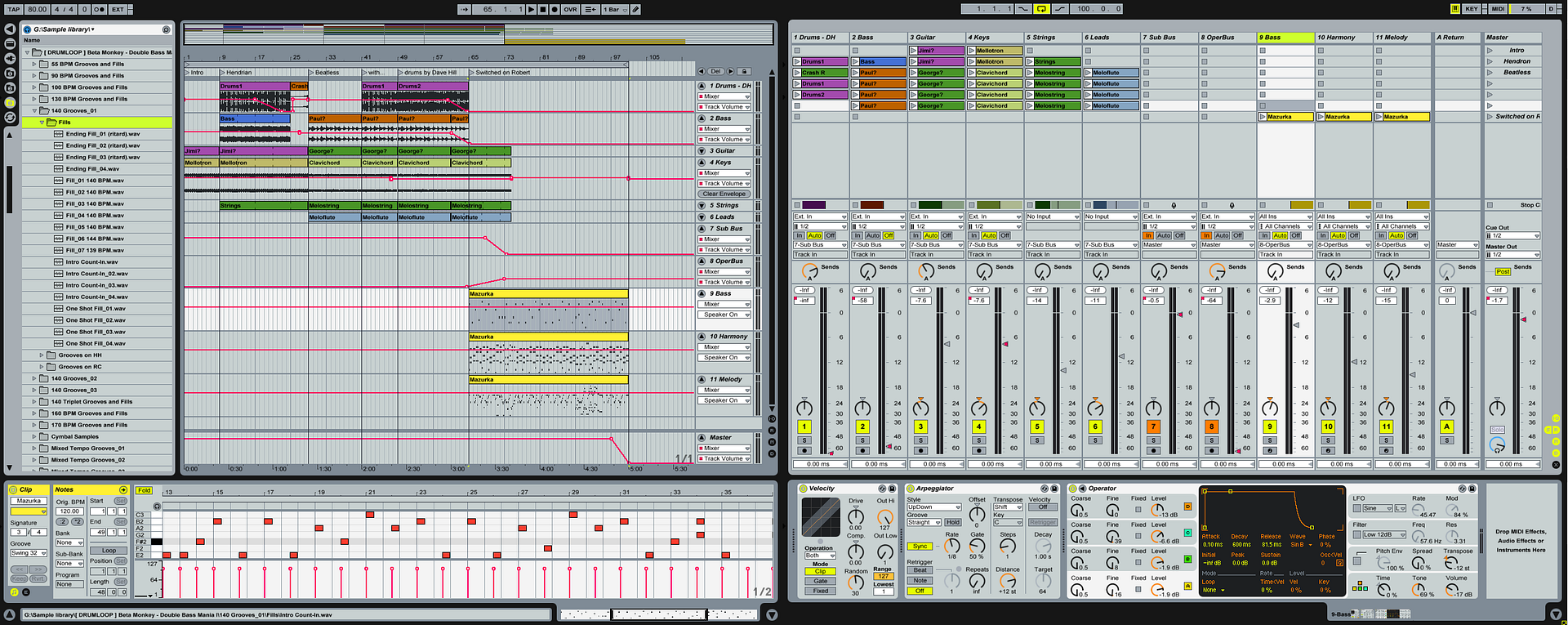Click the browser search icon
Image resolution: width=1568 pixels, height=625 pixels.
tap(166, 29)
